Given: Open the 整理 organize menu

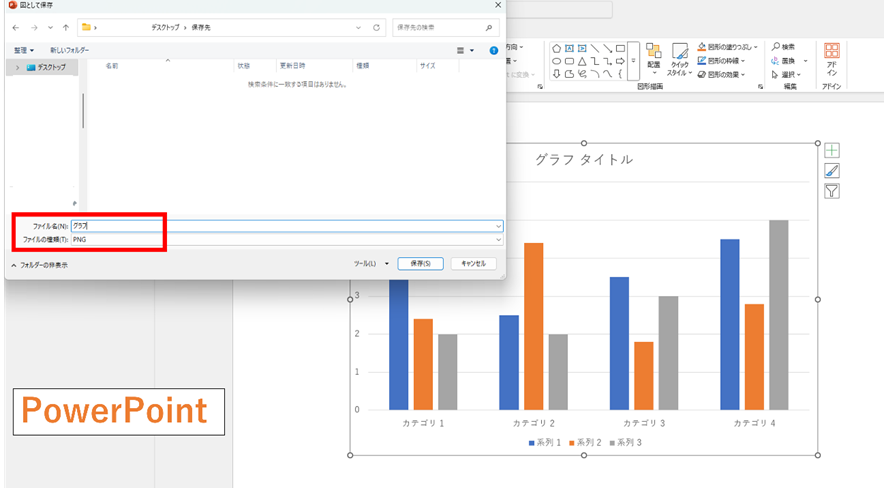Looking at the screenshot, I should pyautogui.click(x=24, y=50).
